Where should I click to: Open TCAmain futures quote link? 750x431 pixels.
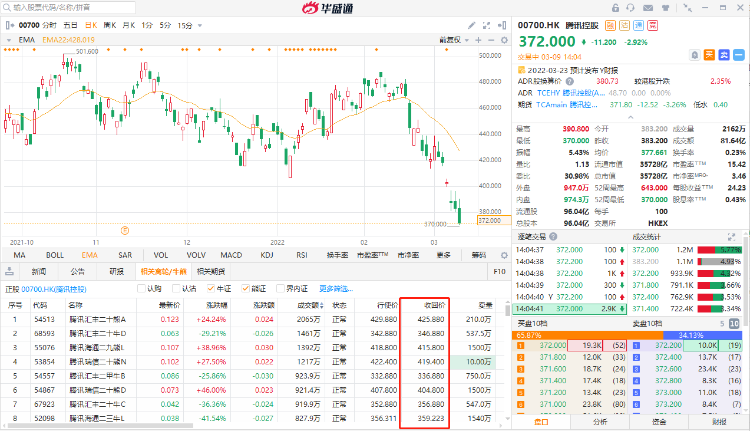tap(566, 104)
